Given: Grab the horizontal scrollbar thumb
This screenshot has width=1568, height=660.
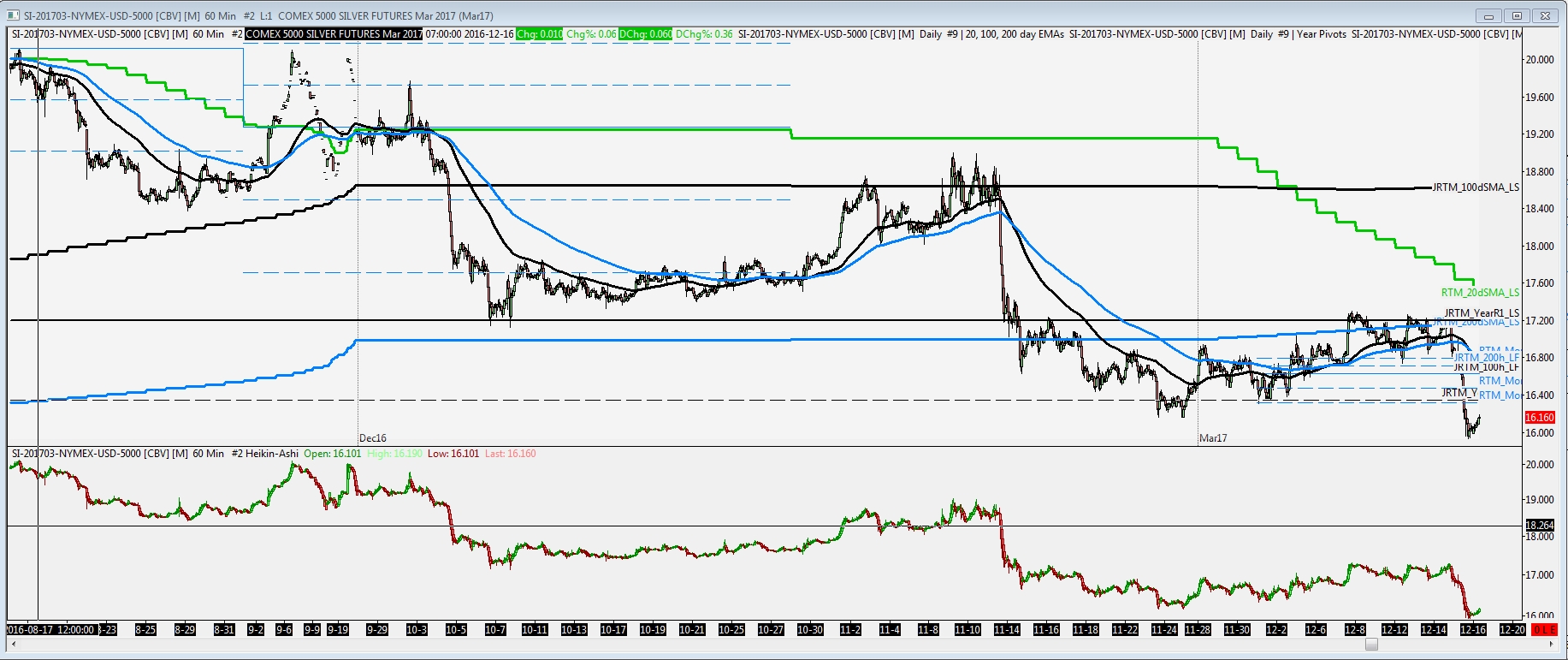Looking at the screenshot, I should [1371, 645].
